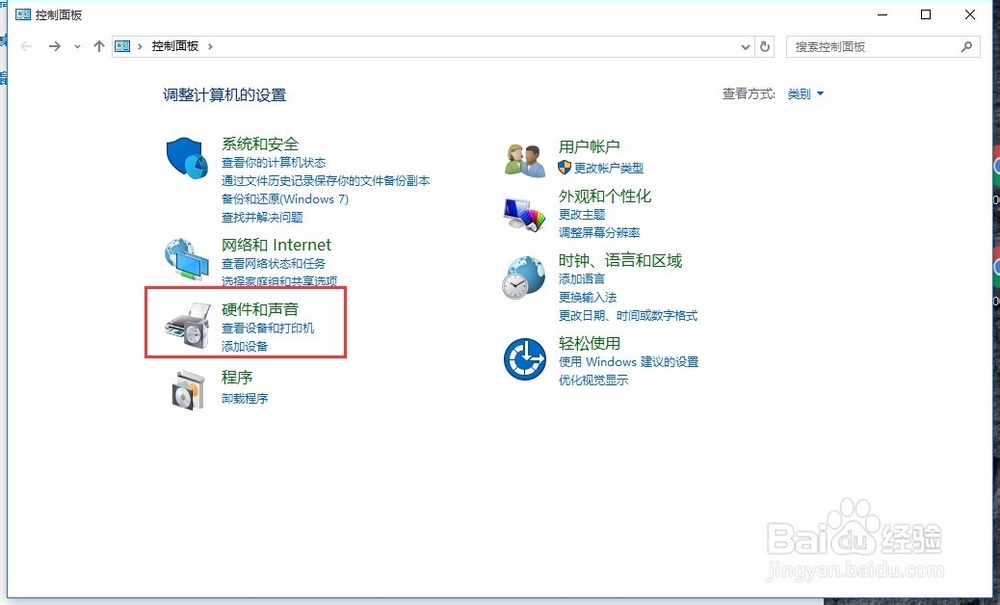Open the recent locations chevron near back button
Viewport: 1000px width, 605px height.
point(77,46)
